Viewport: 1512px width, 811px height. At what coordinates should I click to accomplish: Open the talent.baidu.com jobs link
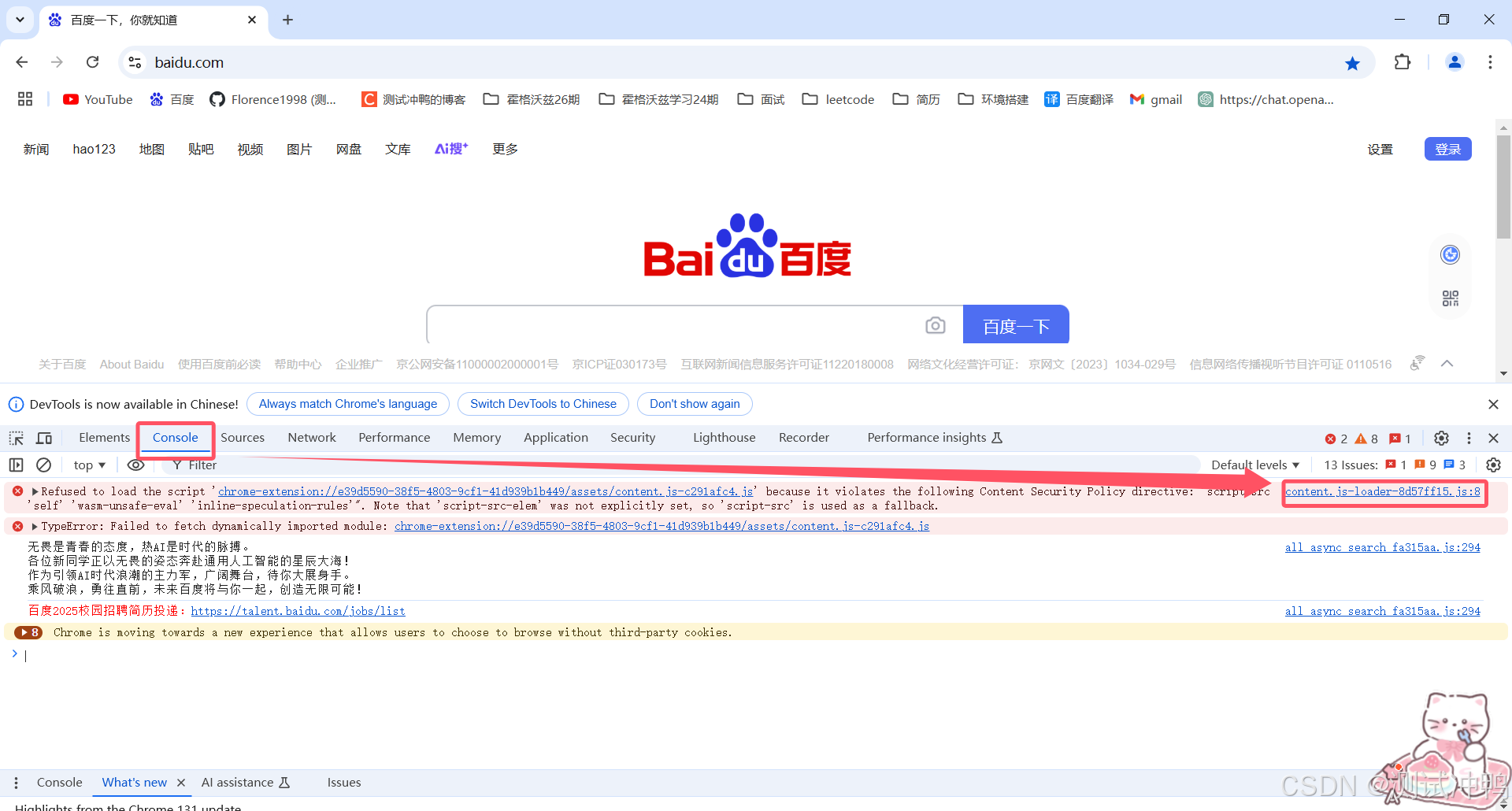[298, 611]
